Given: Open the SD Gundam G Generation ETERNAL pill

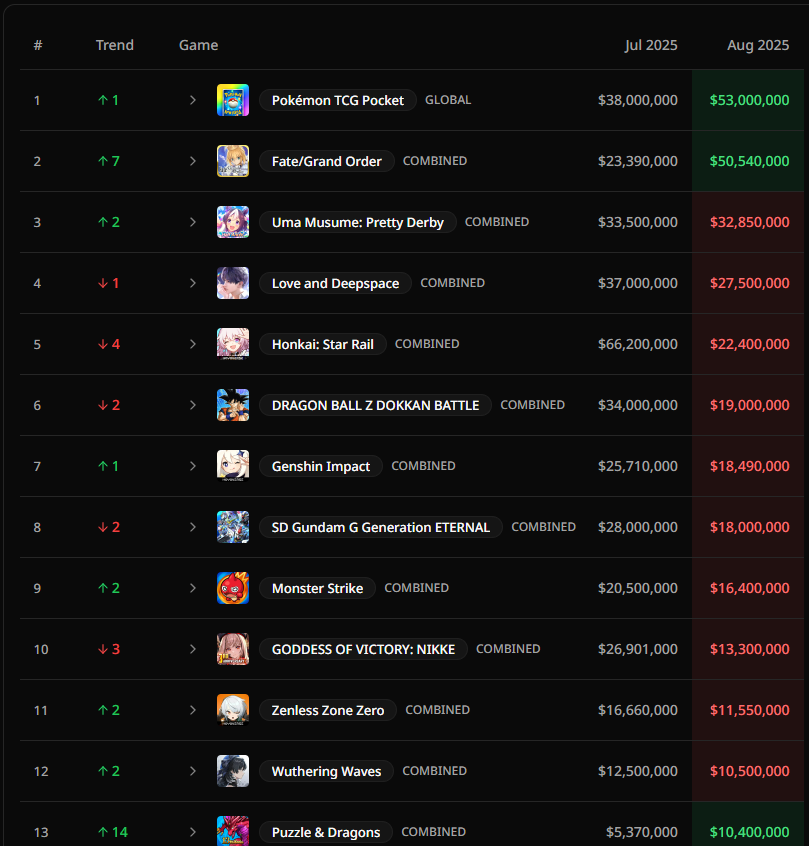Looking at the screenshot, I should coord(381,527).
